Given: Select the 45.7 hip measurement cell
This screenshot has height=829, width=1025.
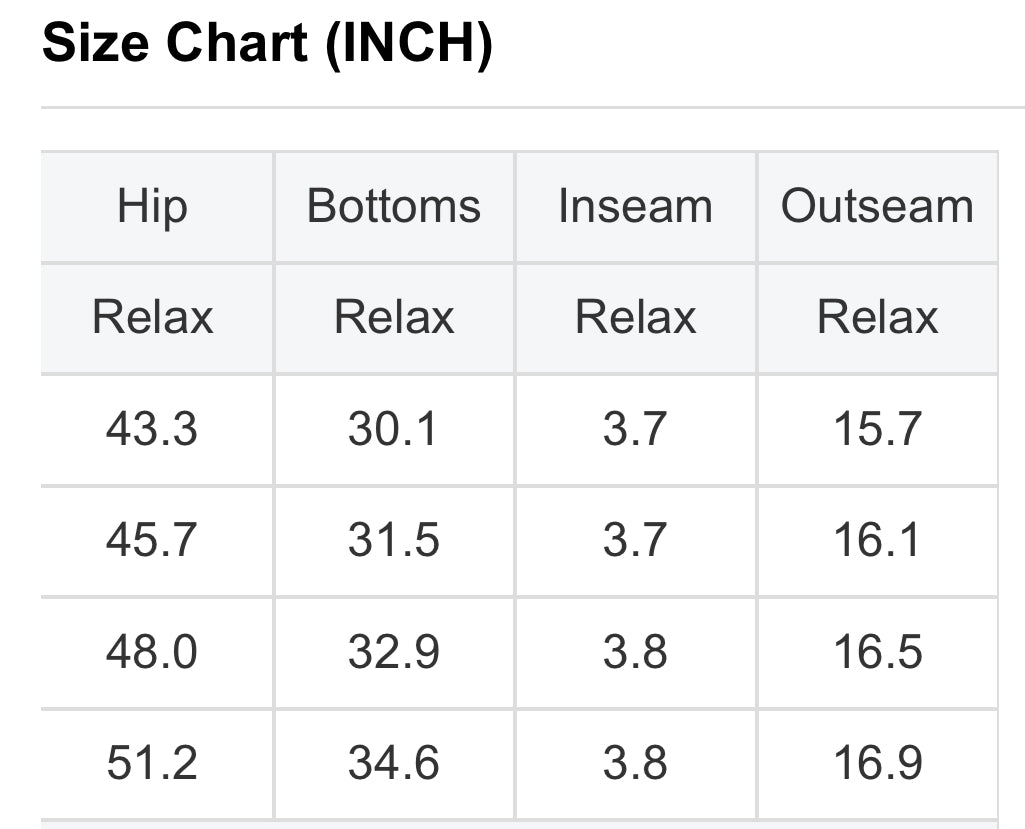Looking at the screenshot, I should (x=152, y=541).
